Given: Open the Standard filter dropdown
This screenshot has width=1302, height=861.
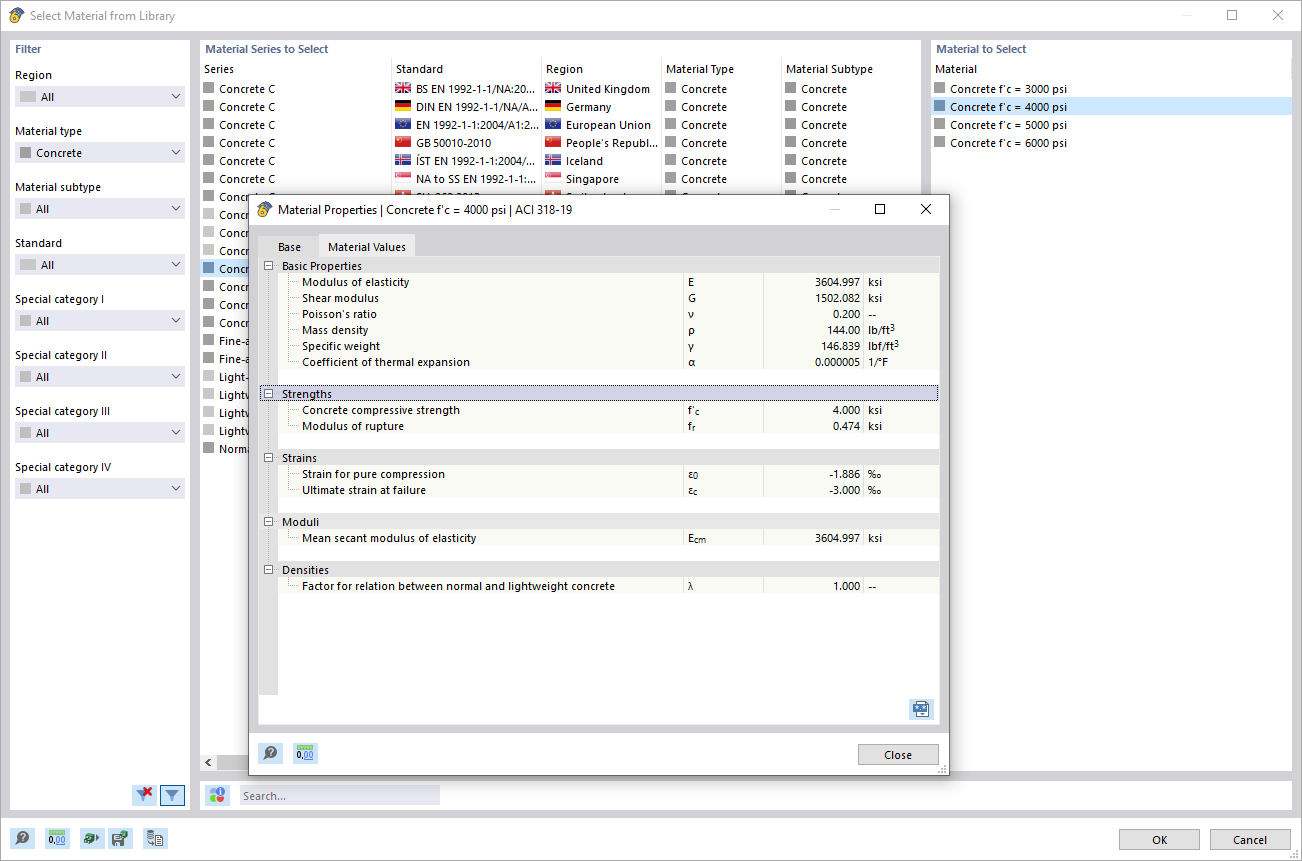Looking at the screenshot, I should (100, 265).
